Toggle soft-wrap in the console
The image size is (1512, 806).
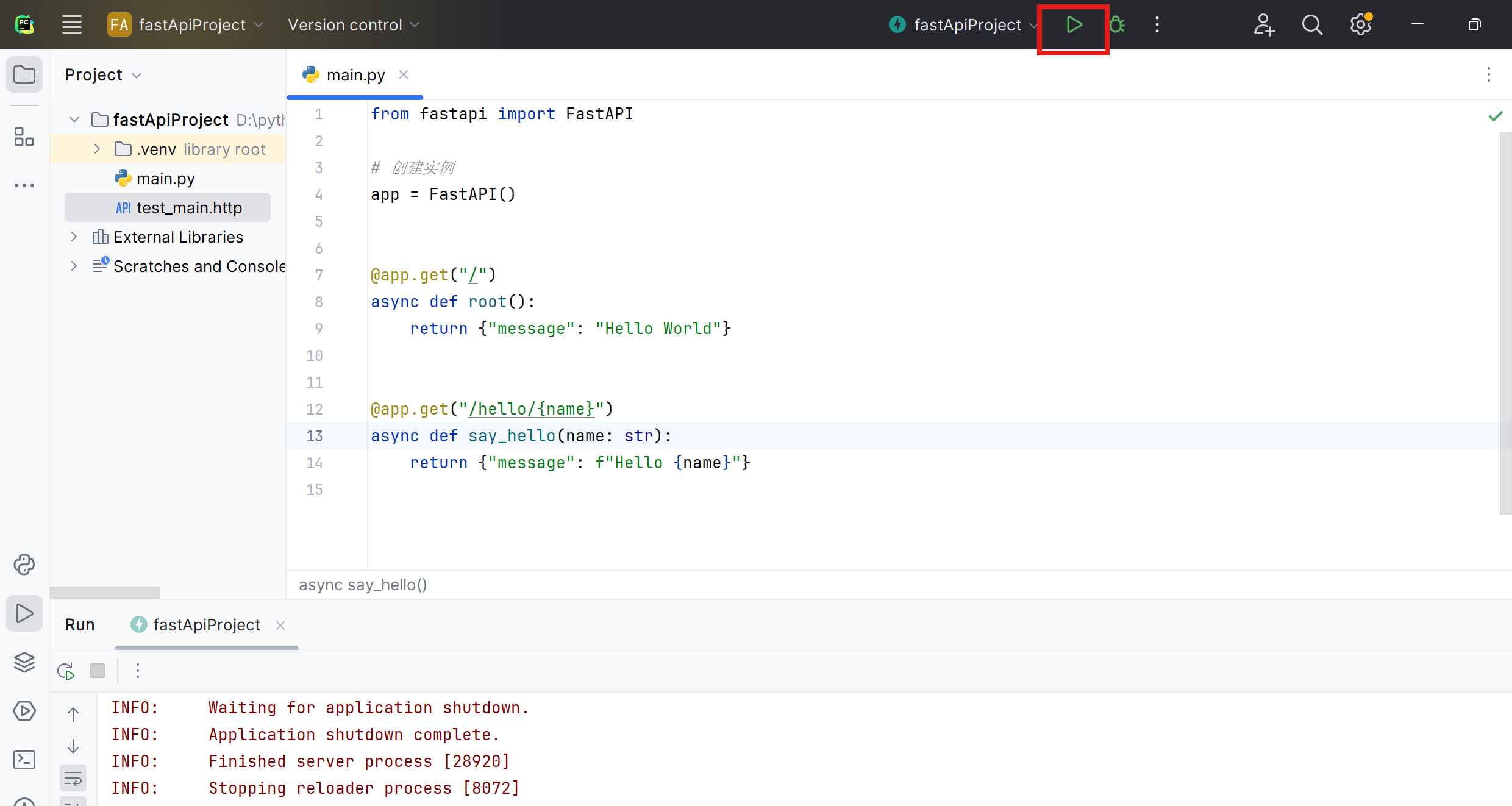(x=73, y=778)
